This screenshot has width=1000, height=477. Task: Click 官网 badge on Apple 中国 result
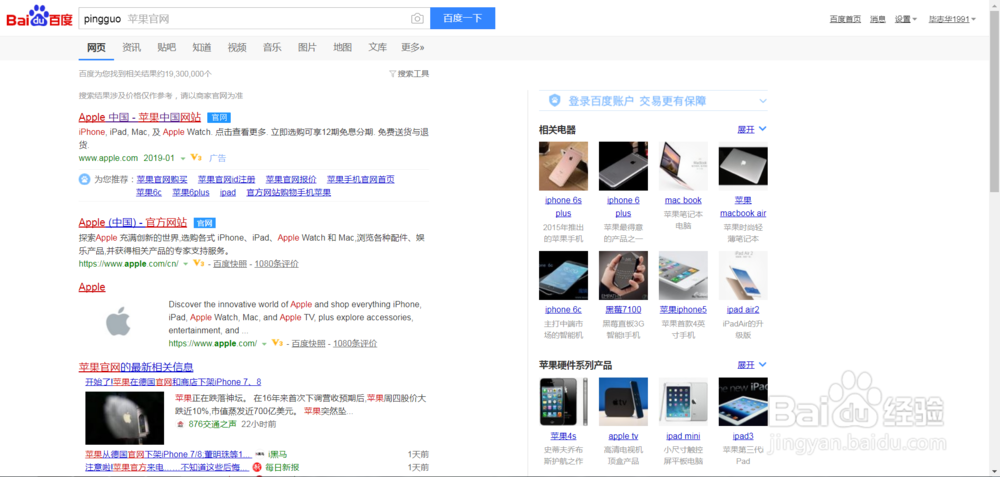[x=219, y=117]
